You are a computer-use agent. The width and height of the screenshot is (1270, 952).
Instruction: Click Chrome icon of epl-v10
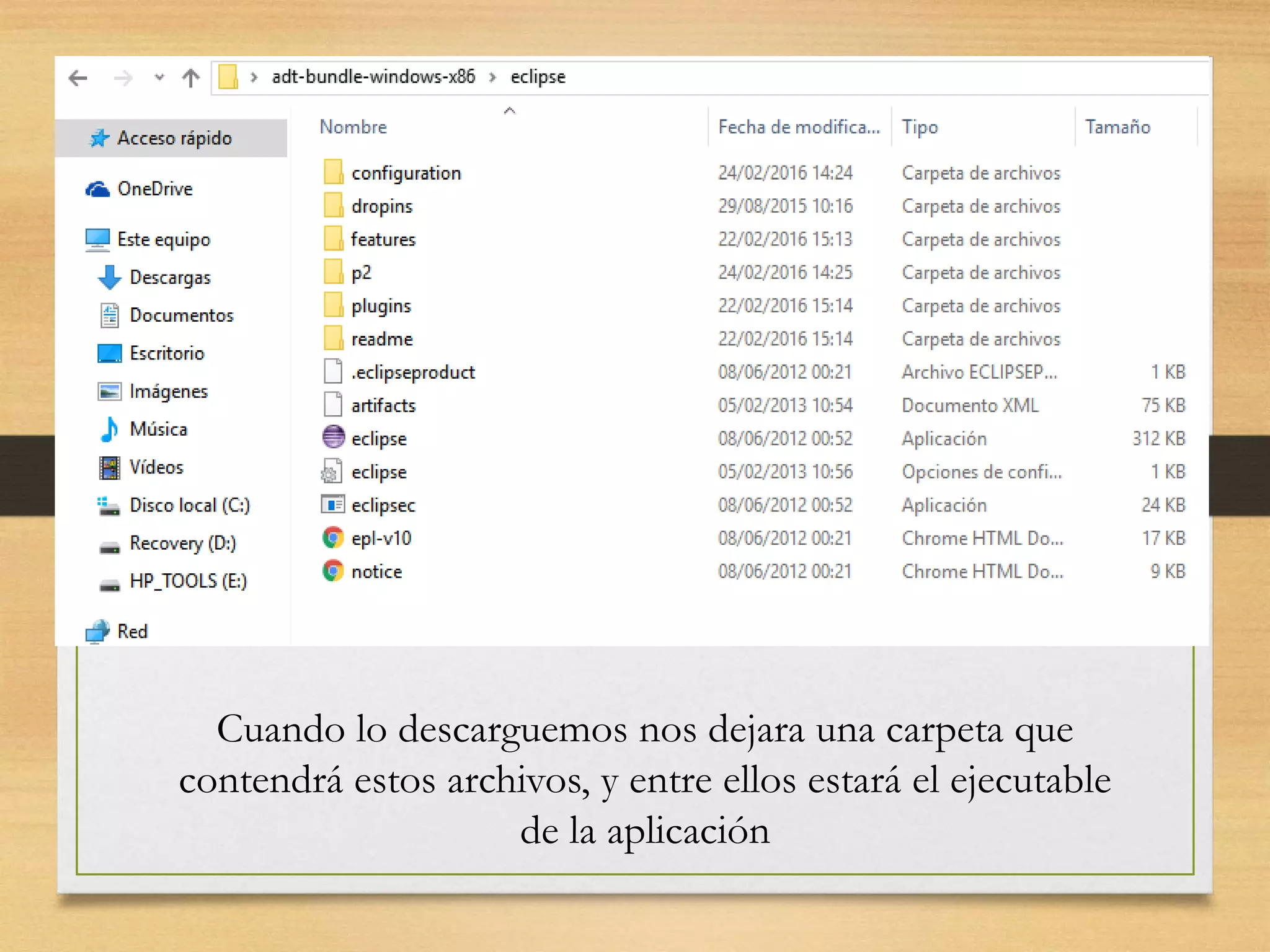coord(333,538)
